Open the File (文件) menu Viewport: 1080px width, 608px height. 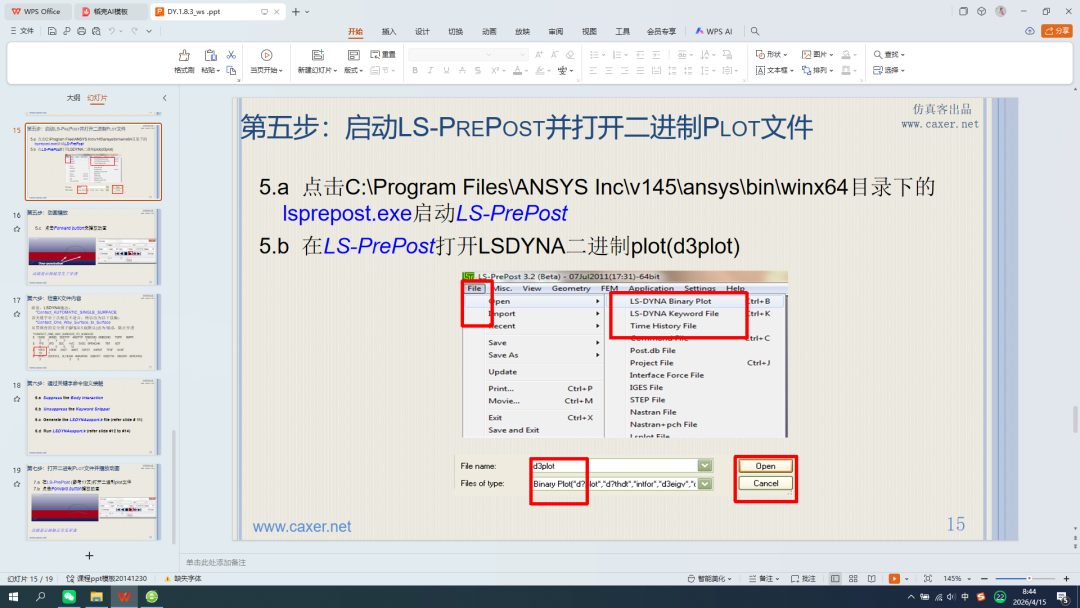22,31
